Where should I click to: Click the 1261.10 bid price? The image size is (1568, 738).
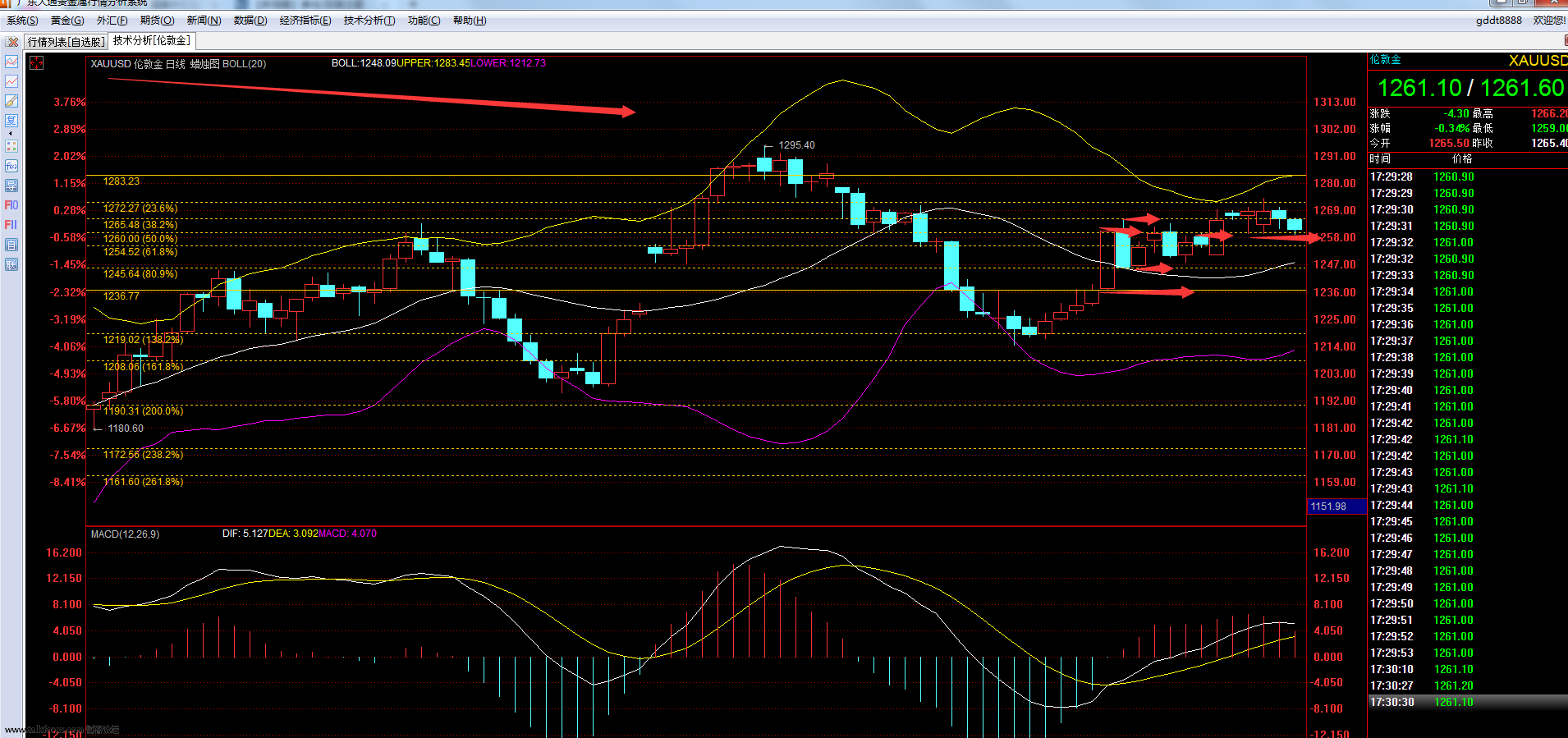pyautogui.click(x=1419, y=89)
